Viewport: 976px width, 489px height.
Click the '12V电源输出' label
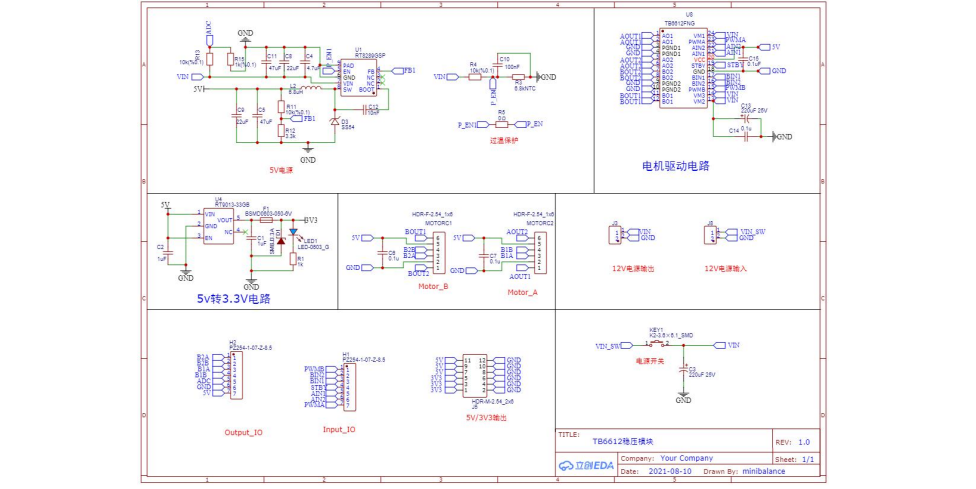click(x=632, y=269)
